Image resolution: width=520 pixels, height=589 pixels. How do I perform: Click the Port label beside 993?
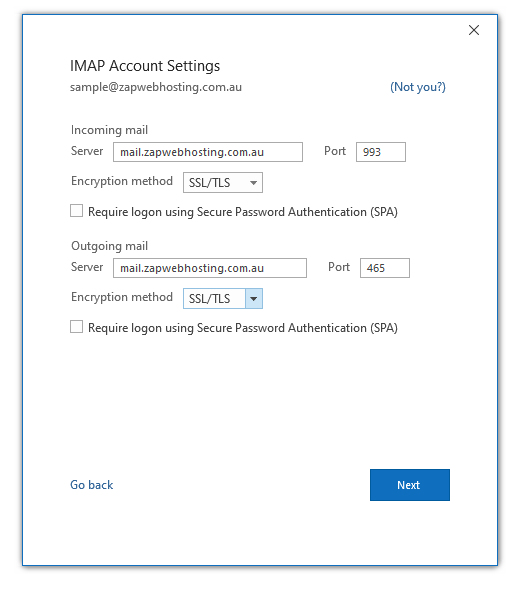[335, 151]
